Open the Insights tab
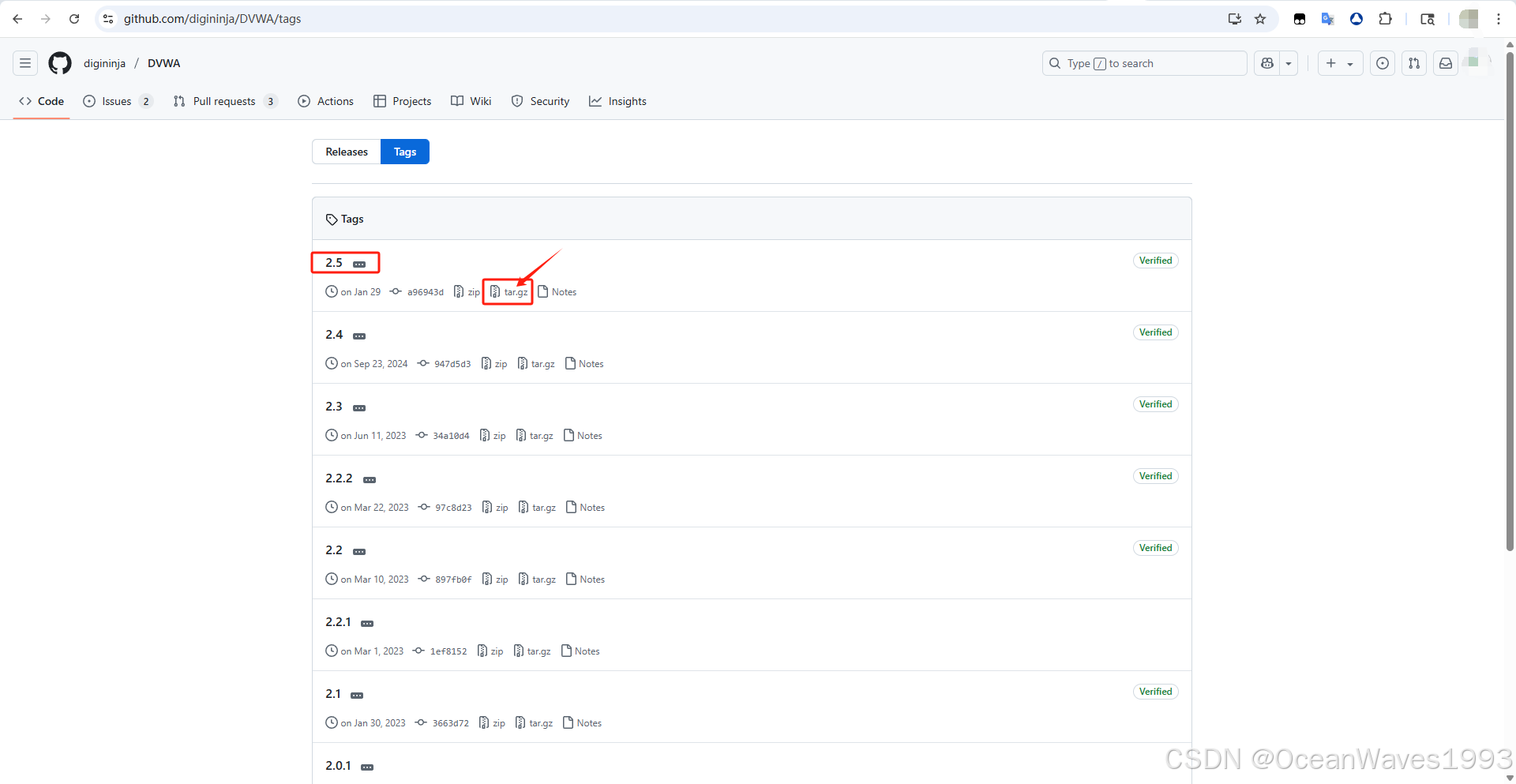The width and height of the screenshot is (1516, 784). click(x=617, y=101)
